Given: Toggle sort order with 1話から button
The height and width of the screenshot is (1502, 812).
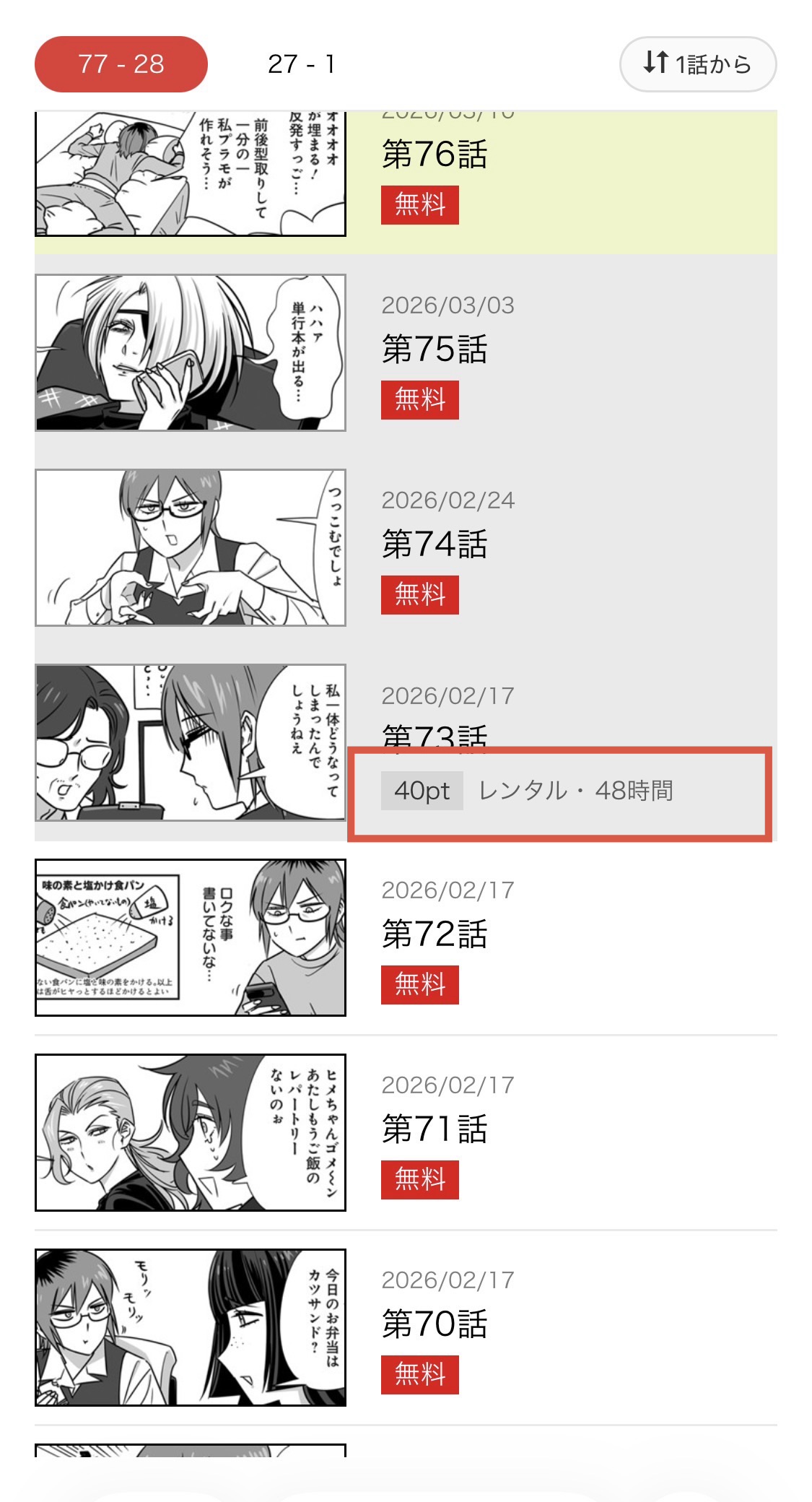Looking at the screenshot, I should point(698,64).
